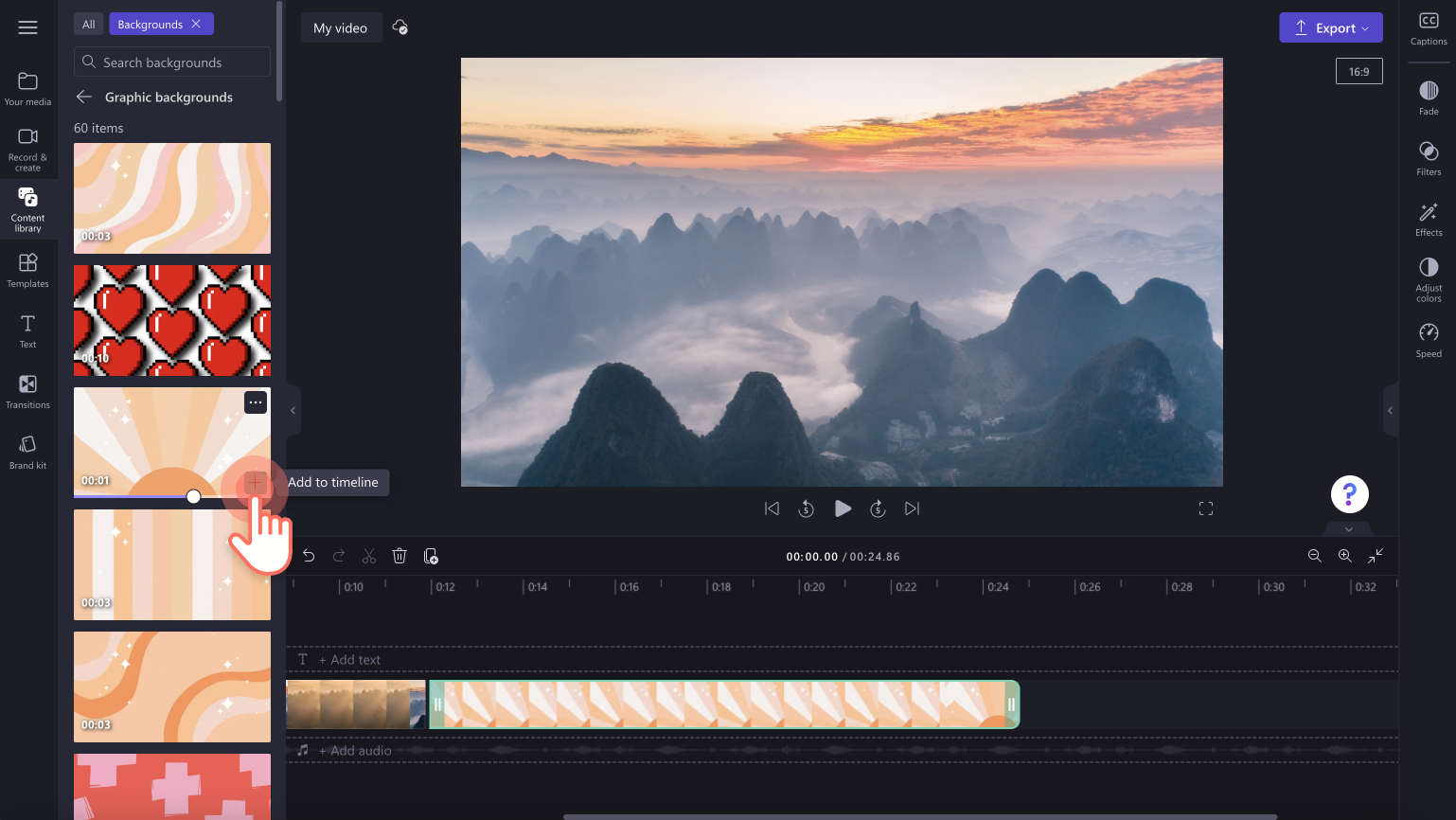Open the help question mark button
Image resolution: width=1456 pixels, height=820 pixels.
tap(1349, 494)
